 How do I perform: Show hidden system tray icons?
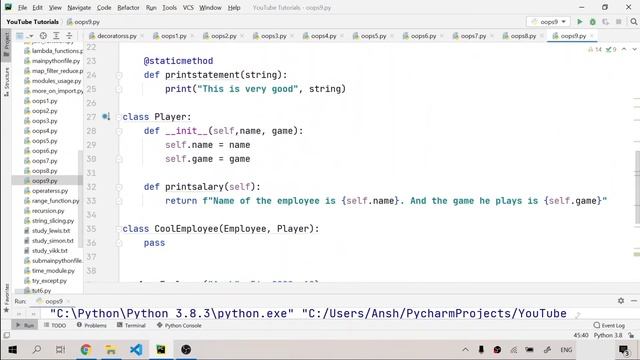pos(465,349)
